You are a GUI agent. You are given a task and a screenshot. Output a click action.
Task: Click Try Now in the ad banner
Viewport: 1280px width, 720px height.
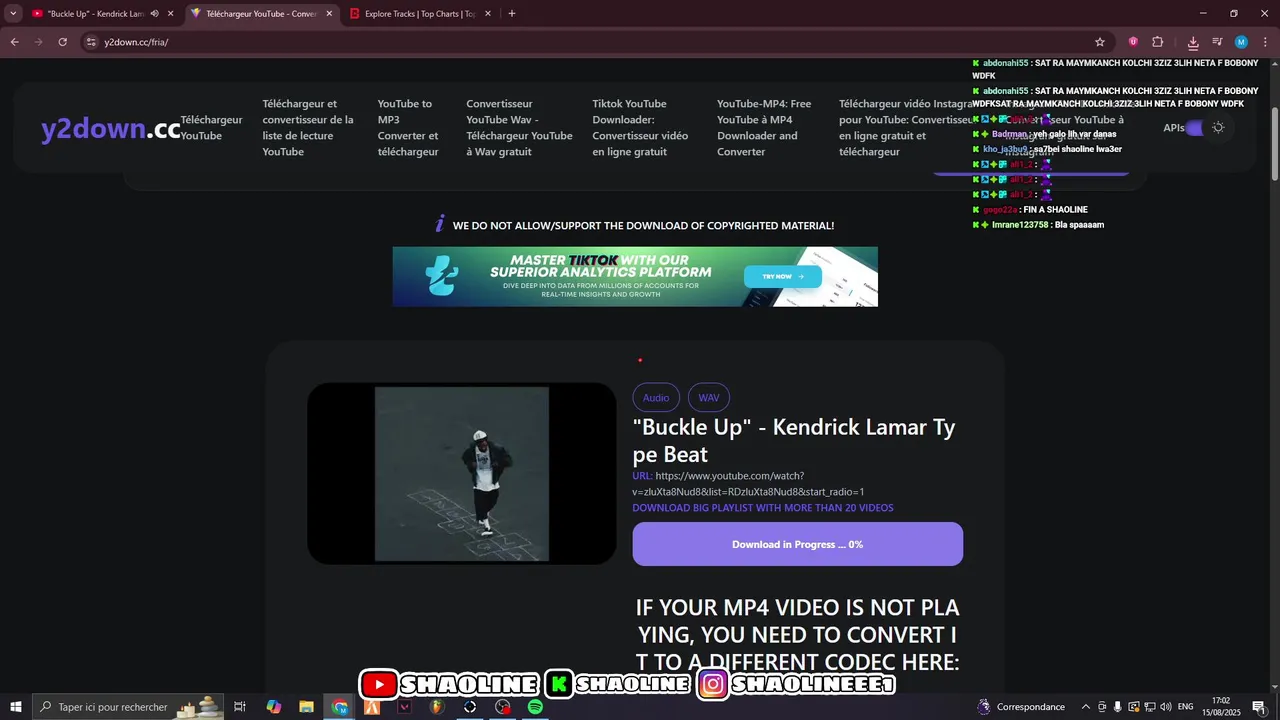[x=783, y=277]
